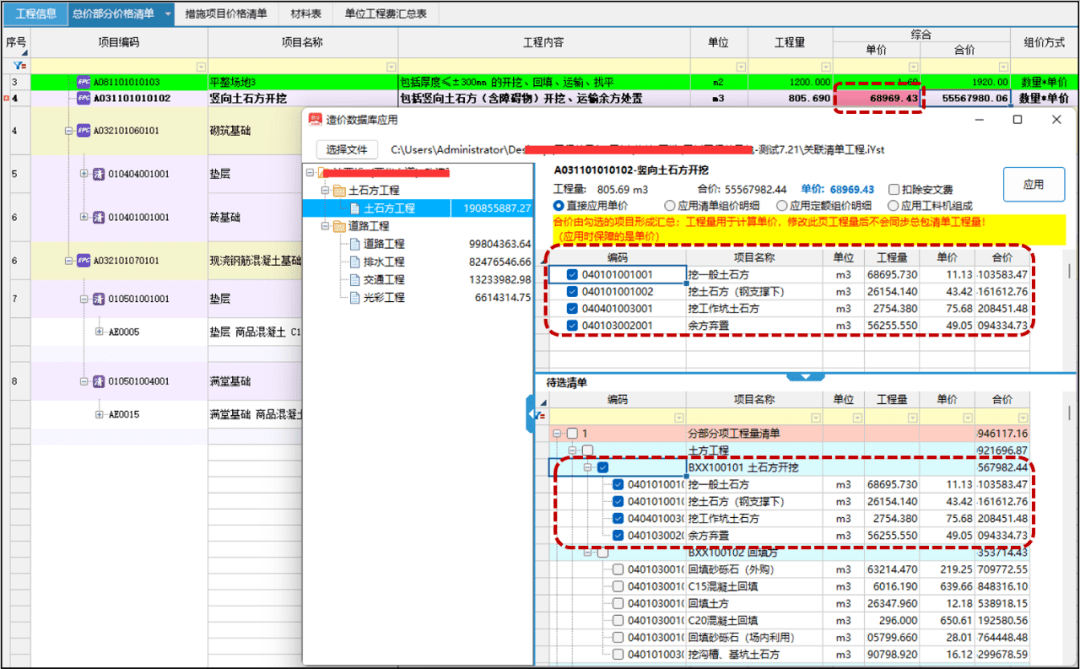Click the 应用 button
Image resolution: width=1080 pixels, height=669 pixels.
click(1033, 185)
